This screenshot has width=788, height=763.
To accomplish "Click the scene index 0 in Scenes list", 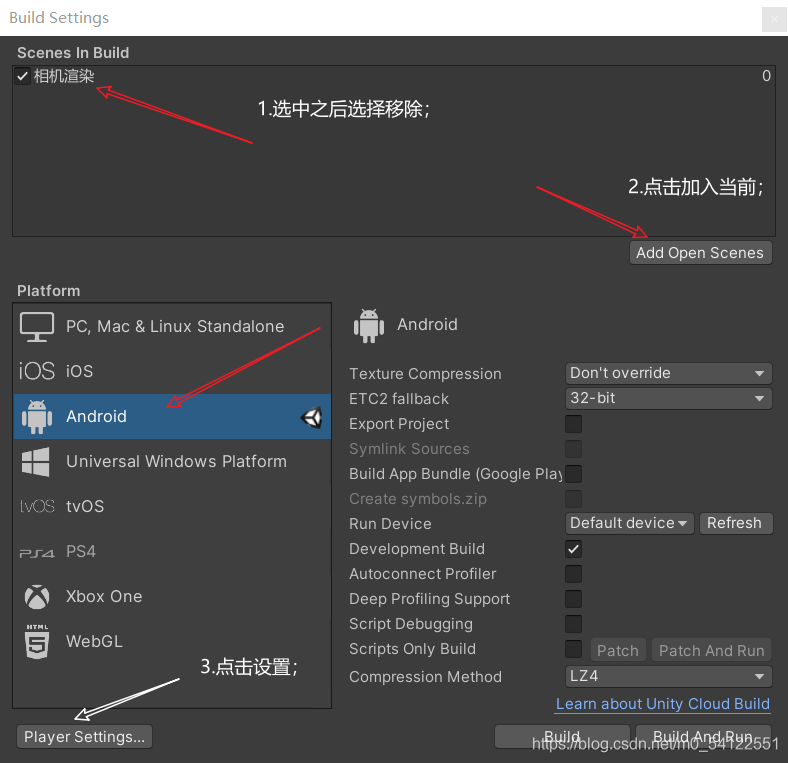I will pyautogui.click(x=766, y=76).
